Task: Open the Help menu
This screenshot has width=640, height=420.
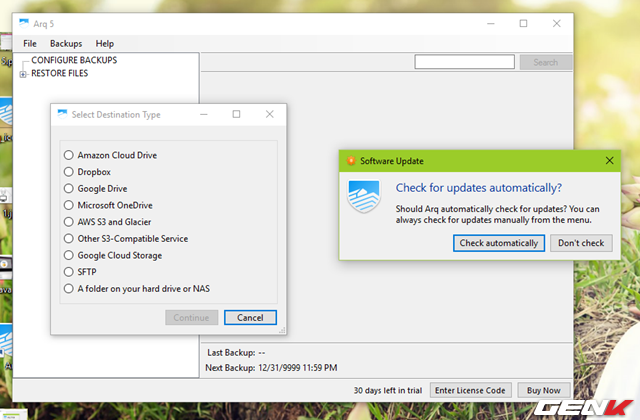Action: tap(105, 44)
